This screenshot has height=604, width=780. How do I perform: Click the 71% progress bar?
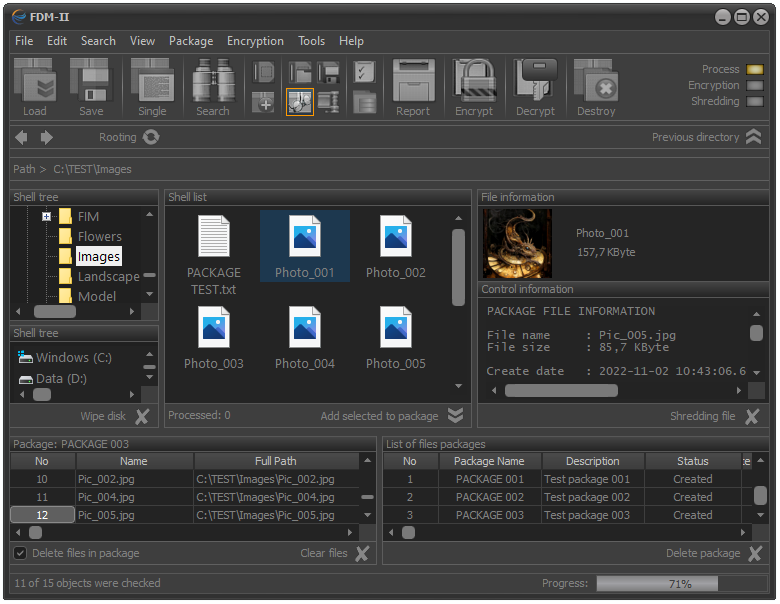click(x=682, y=584)
